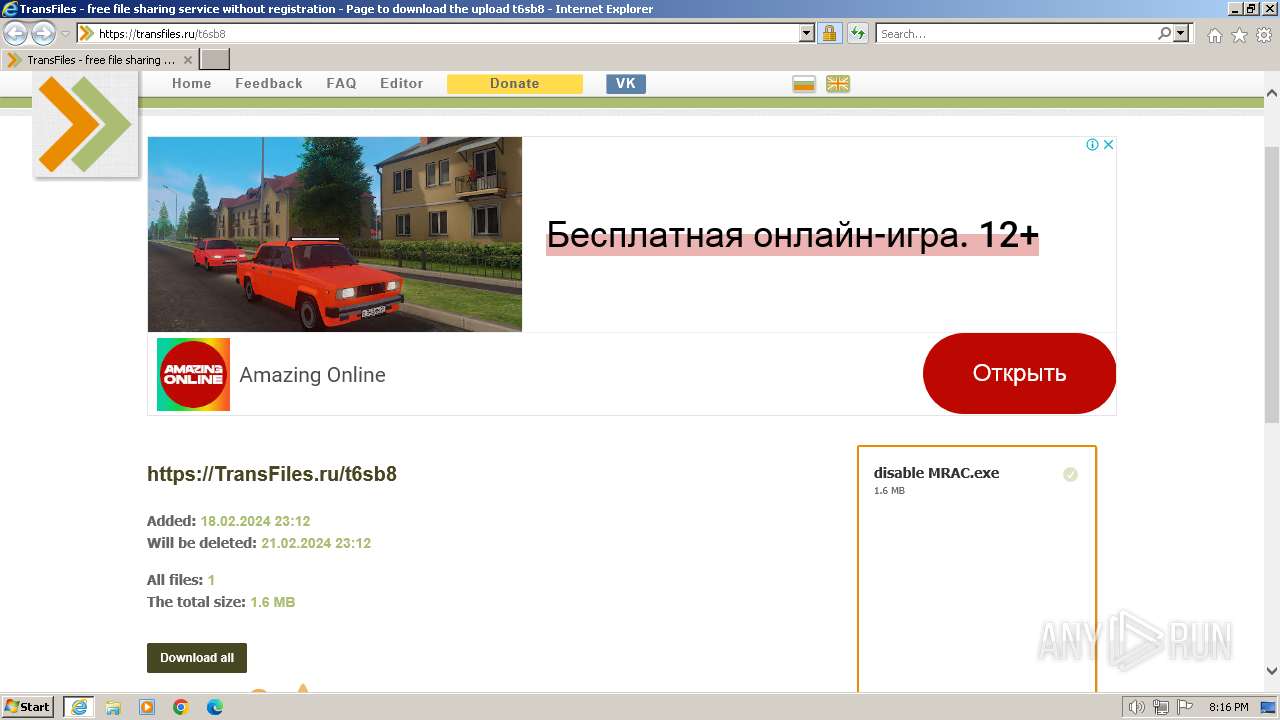Screen dimensions: 1280x720
Task: Open the Editor menu item
Action: point(402,84)
